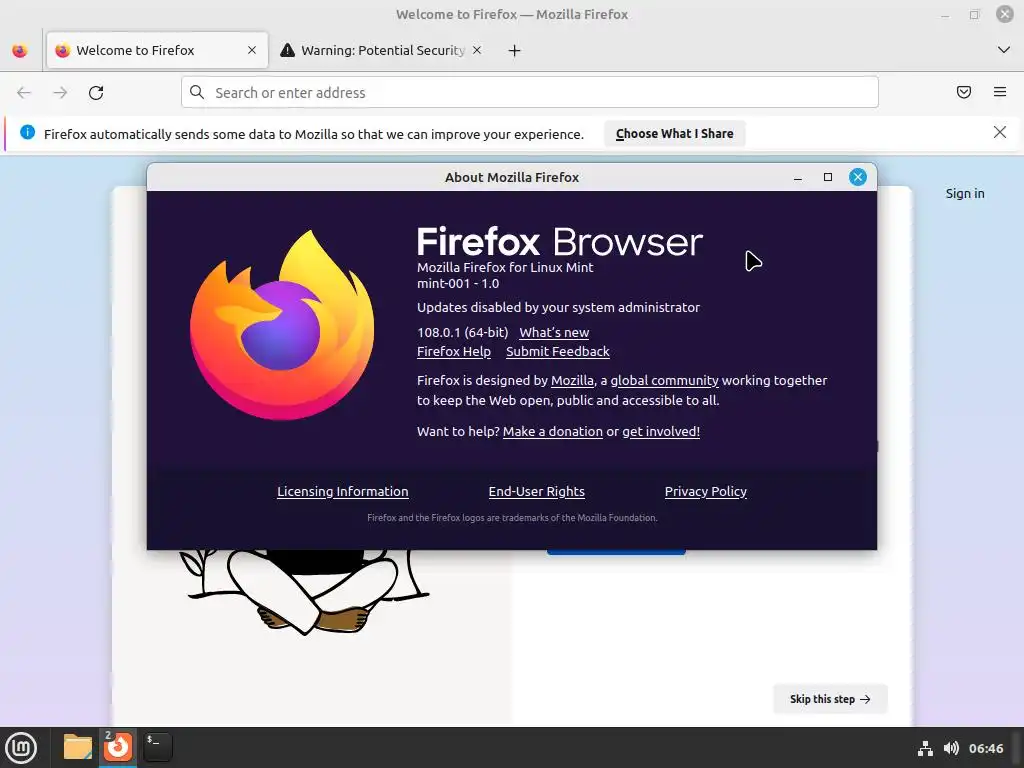Click the get involved! link
The height and width of the screenshot is (768, 1024).
coord(661,432)
